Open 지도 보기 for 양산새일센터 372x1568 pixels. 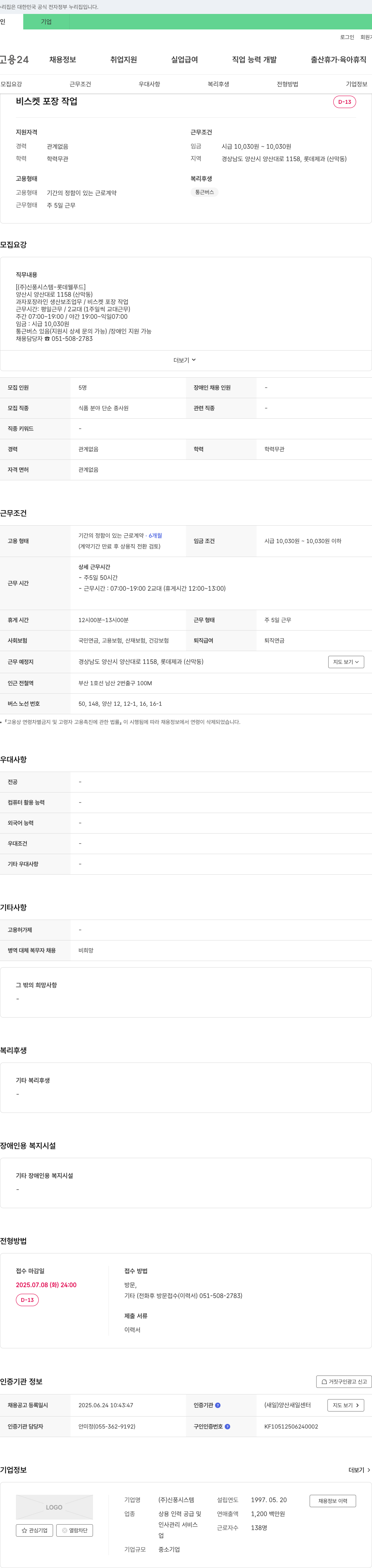click(x=346, y=1405)
